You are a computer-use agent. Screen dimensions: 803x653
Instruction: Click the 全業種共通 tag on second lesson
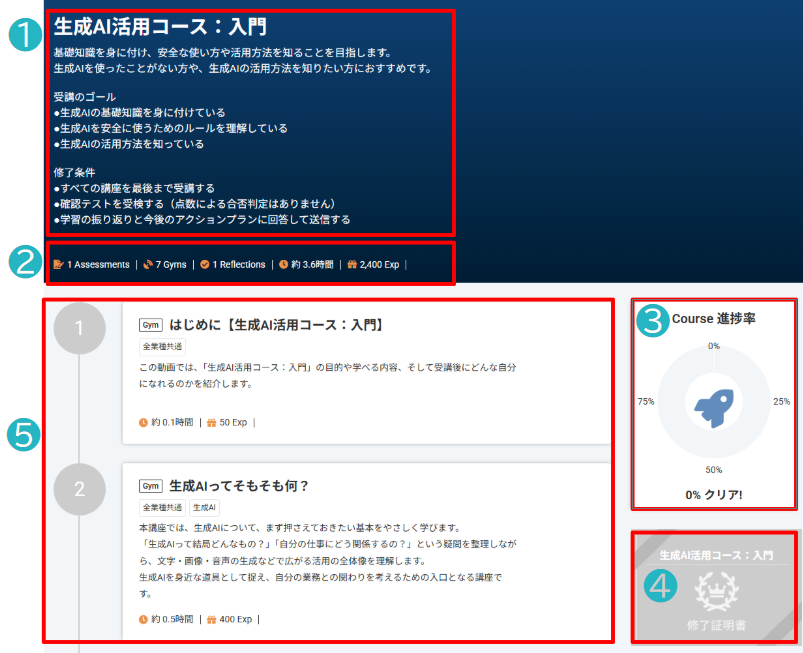point(162,508)
